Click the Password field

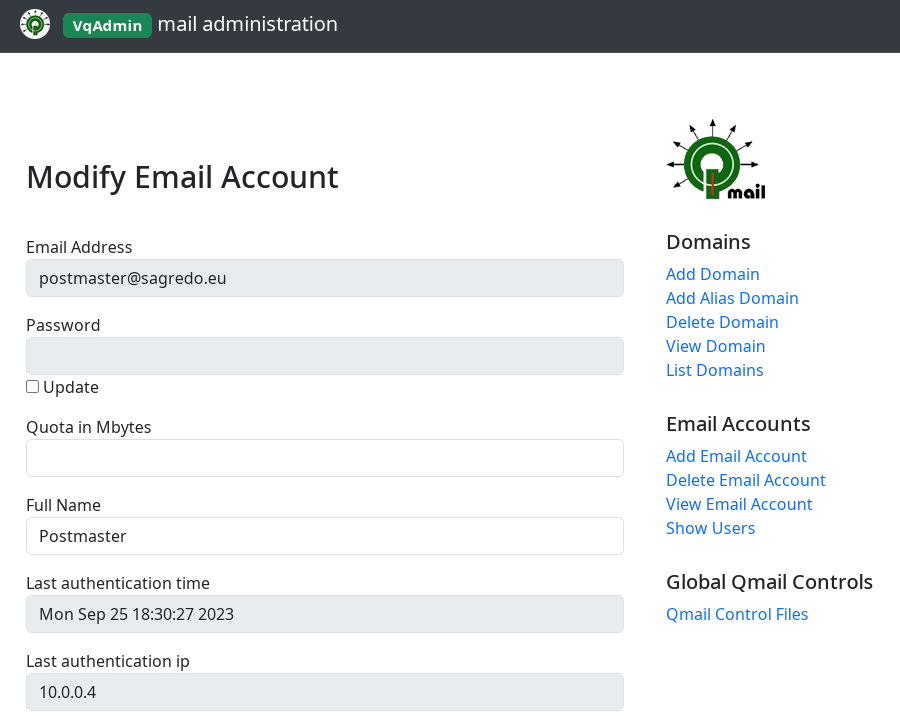coord(325,356)
